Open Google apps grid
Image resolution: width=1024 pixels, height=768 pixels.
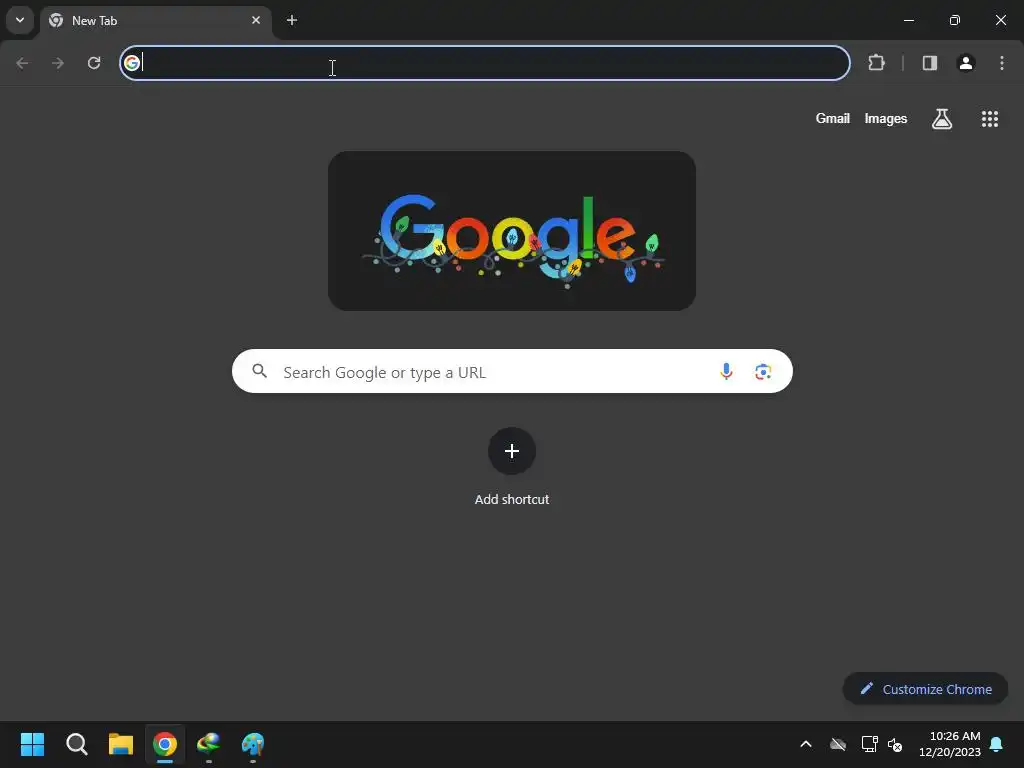click(x=989, y=119)
